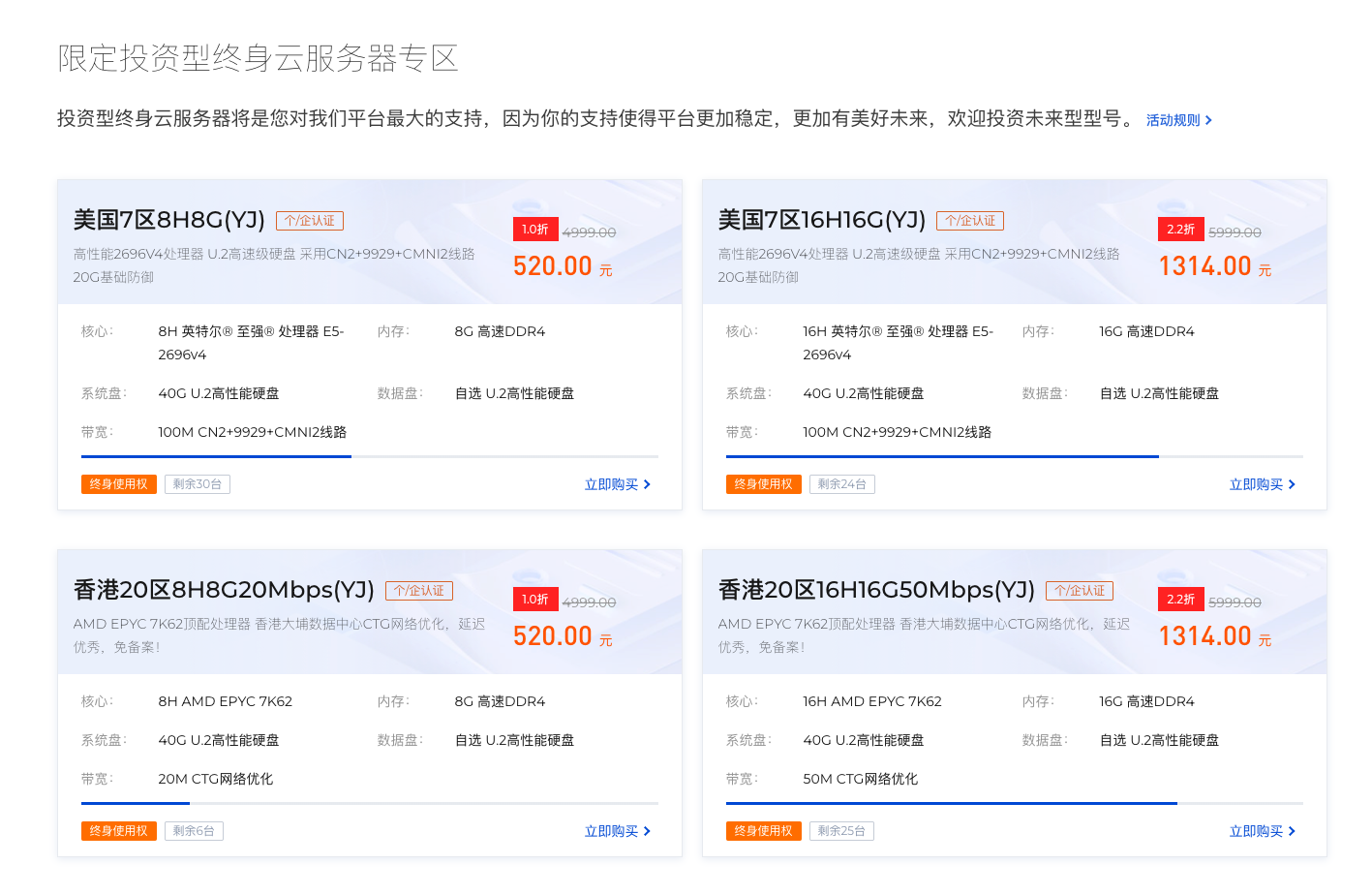The width and height of the screenshot is (1372, 895).
Task: Open the 美国7区8H8G(YJ) product title
Action: click(x=169, y=220)
